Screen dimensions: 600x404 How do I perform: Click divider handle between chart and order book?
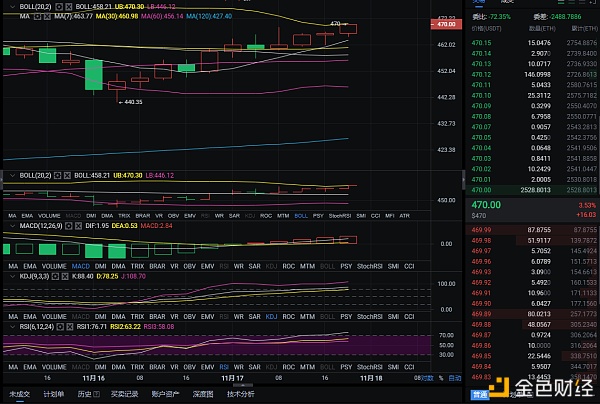coord(464,180)
